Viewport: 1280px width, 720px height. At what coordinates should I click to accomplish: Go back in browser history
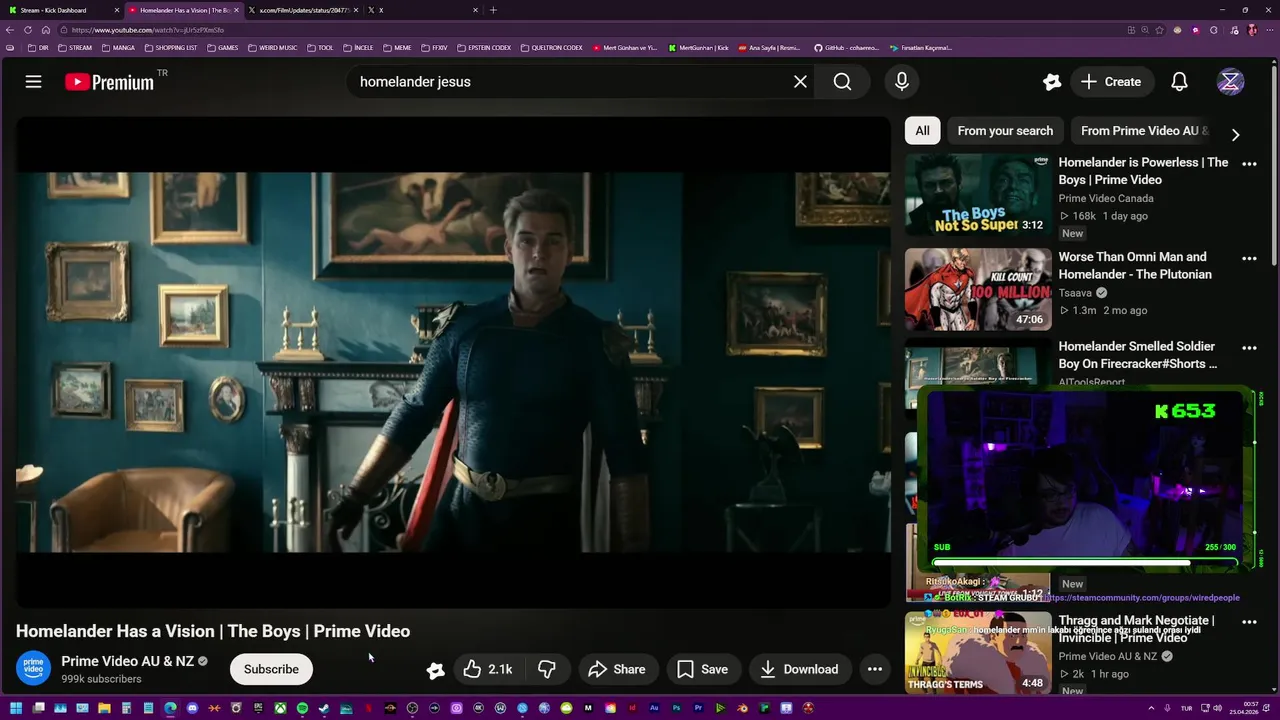point(10,30)
